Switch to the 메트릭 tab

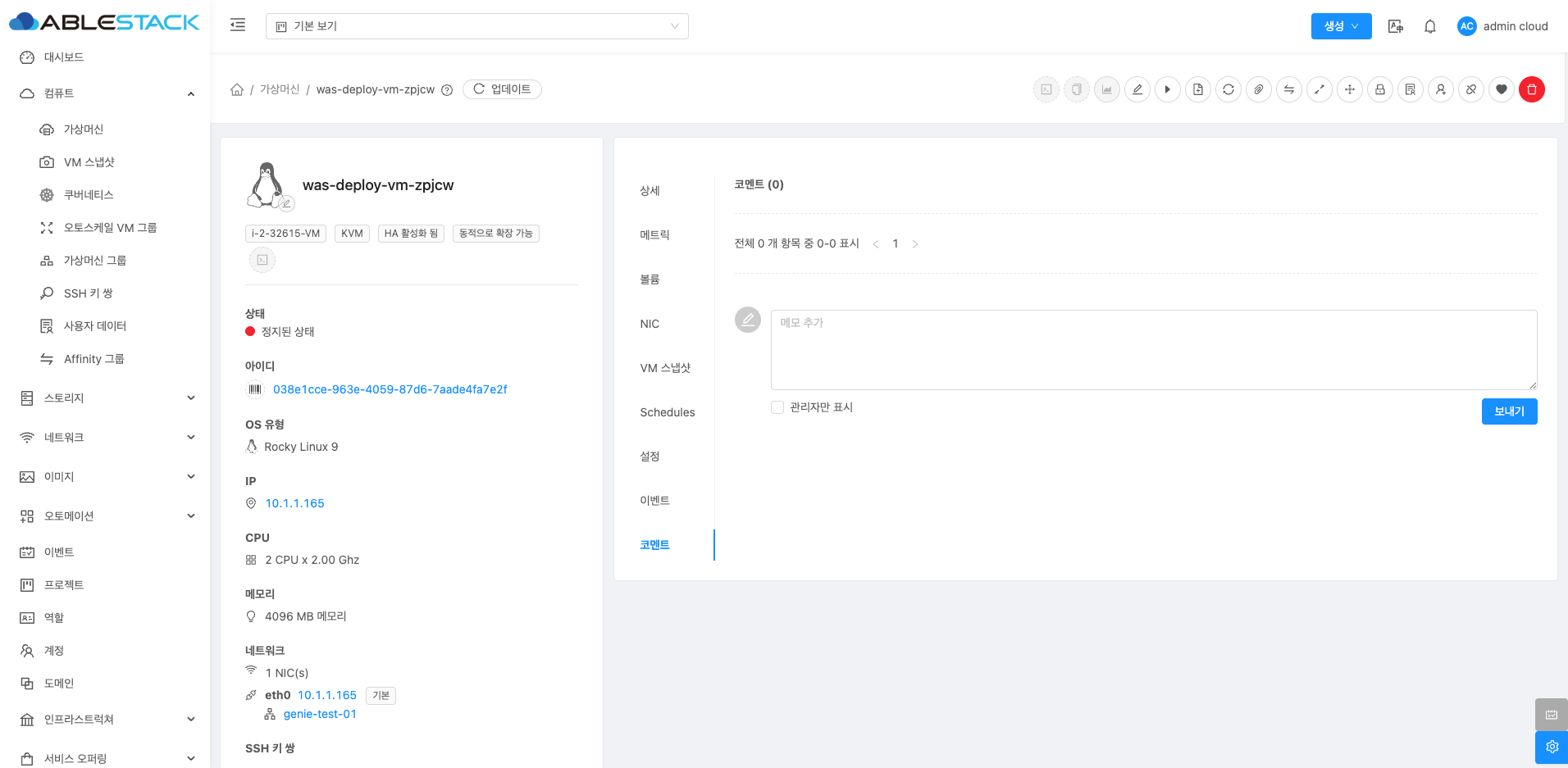654,235
